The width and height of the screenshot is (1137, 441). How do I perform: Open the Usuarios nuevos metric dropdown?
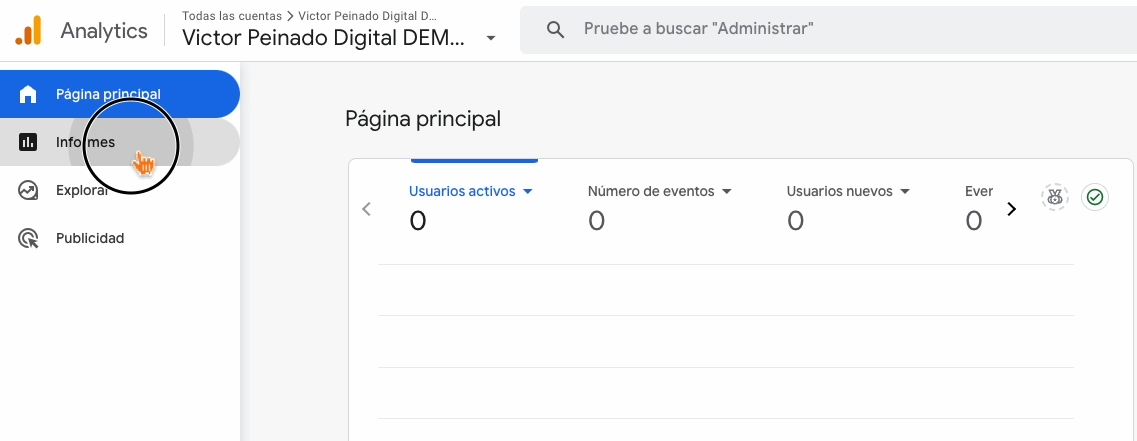coord(904,191)
